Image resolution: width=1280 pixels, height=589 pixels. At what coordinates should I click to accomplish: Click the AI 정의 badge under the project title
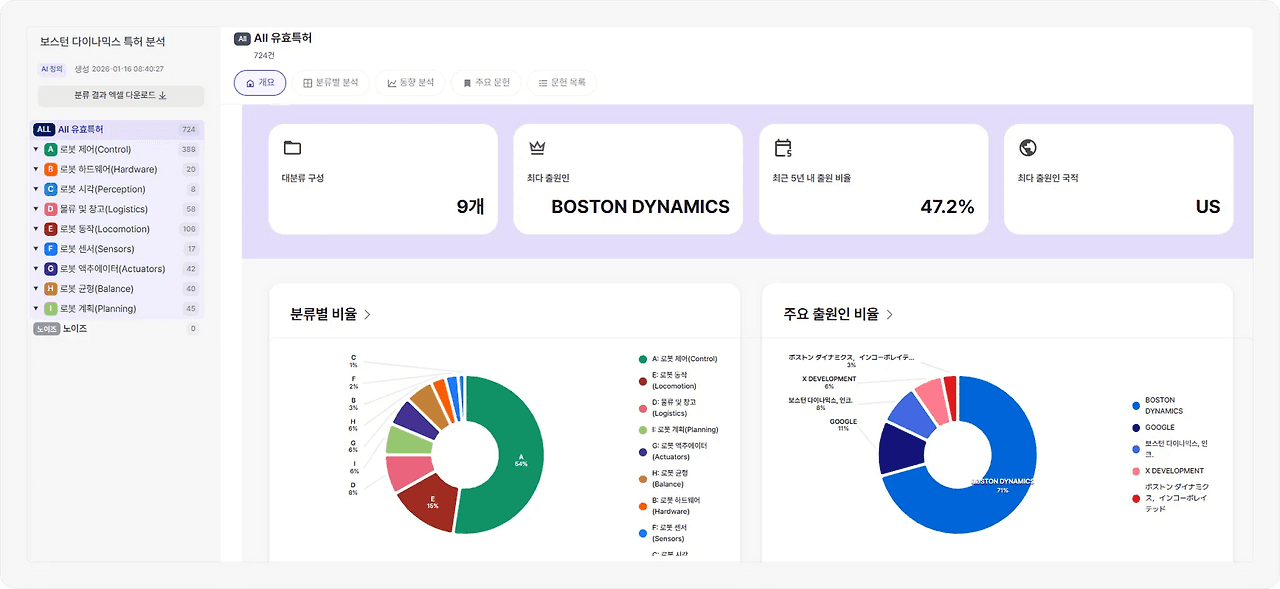coord(51,69)
